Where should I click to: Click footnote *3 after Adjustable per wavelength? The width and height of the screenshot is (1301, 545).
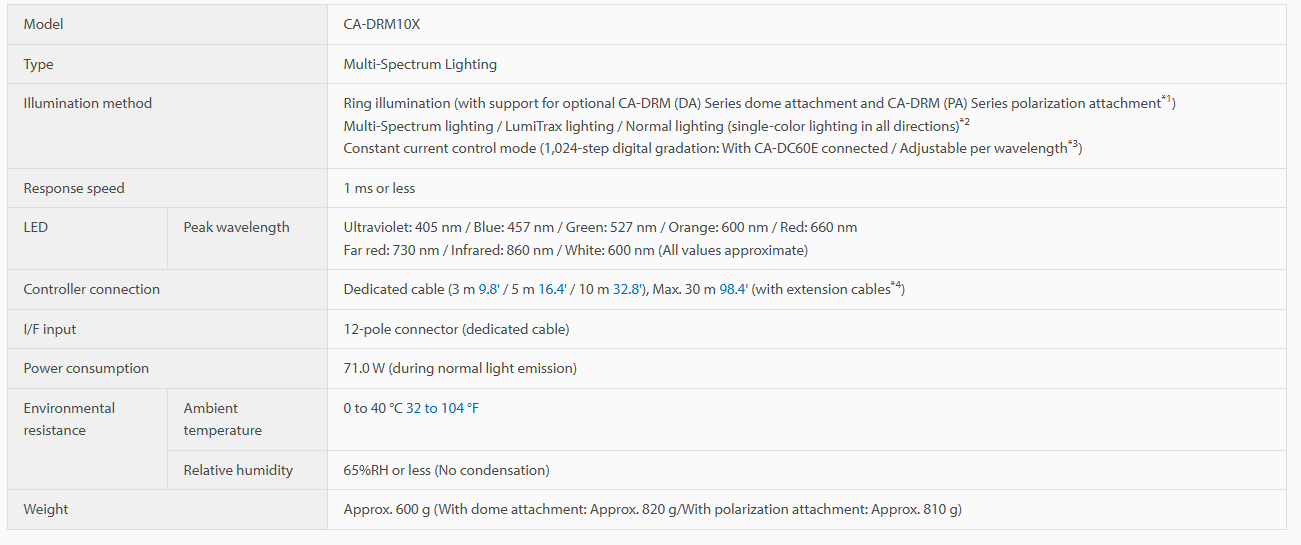(x=1073, y=144)
